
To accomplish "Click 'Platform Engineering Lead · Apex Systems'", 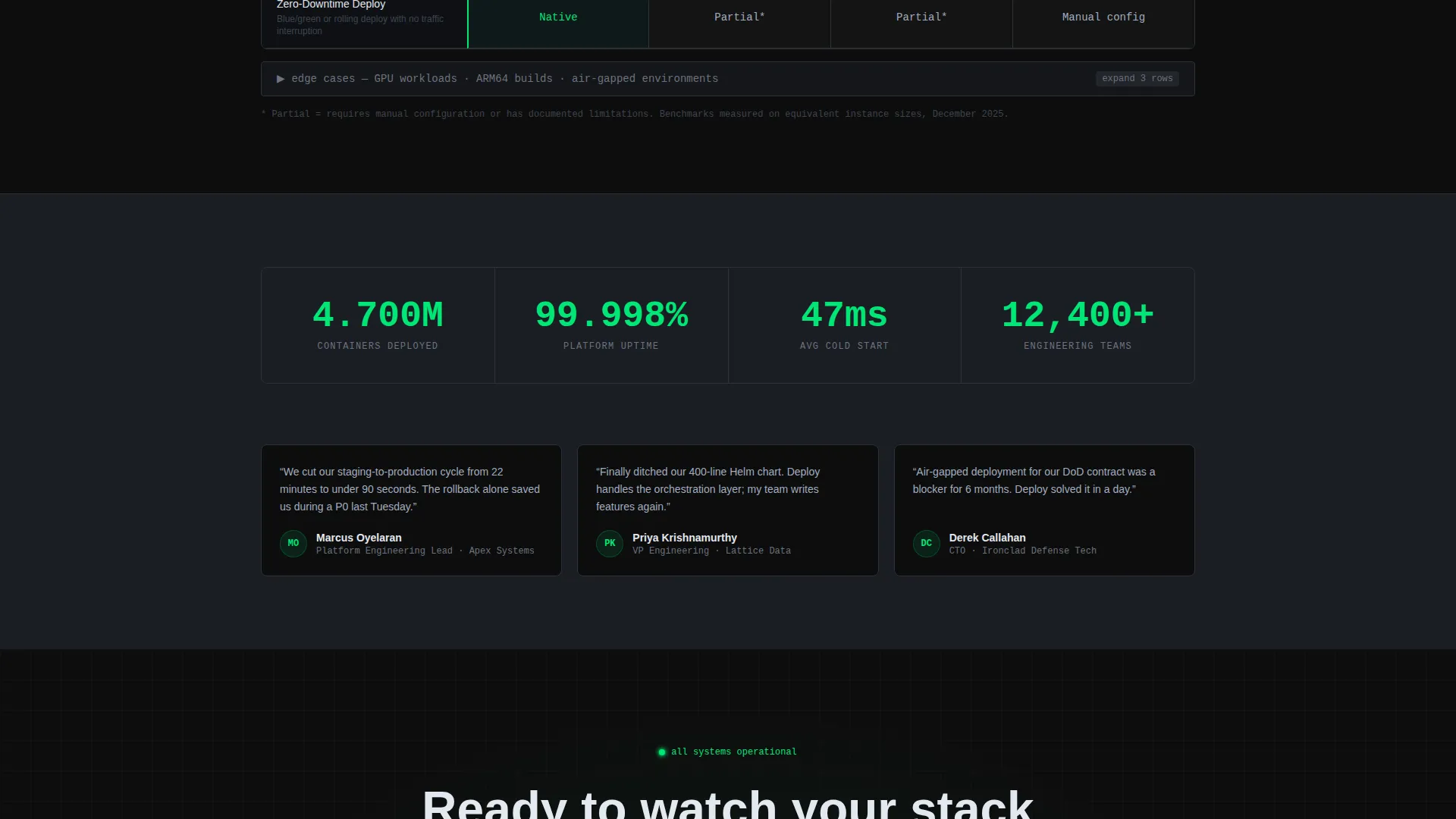I will (x=425, y=551).
